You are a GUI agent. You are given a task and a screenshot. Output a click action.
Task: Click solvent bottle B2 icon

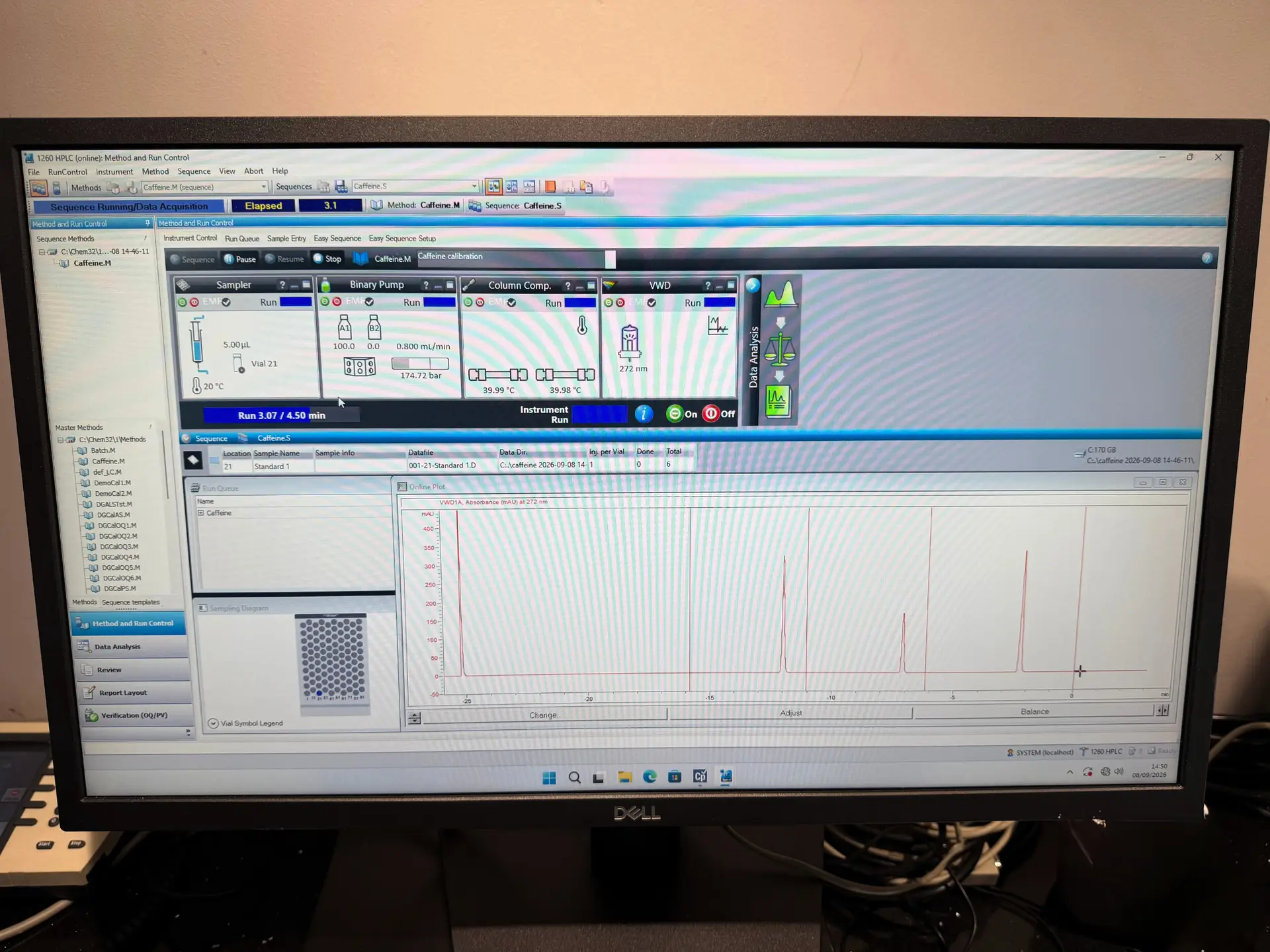[374, 327]
